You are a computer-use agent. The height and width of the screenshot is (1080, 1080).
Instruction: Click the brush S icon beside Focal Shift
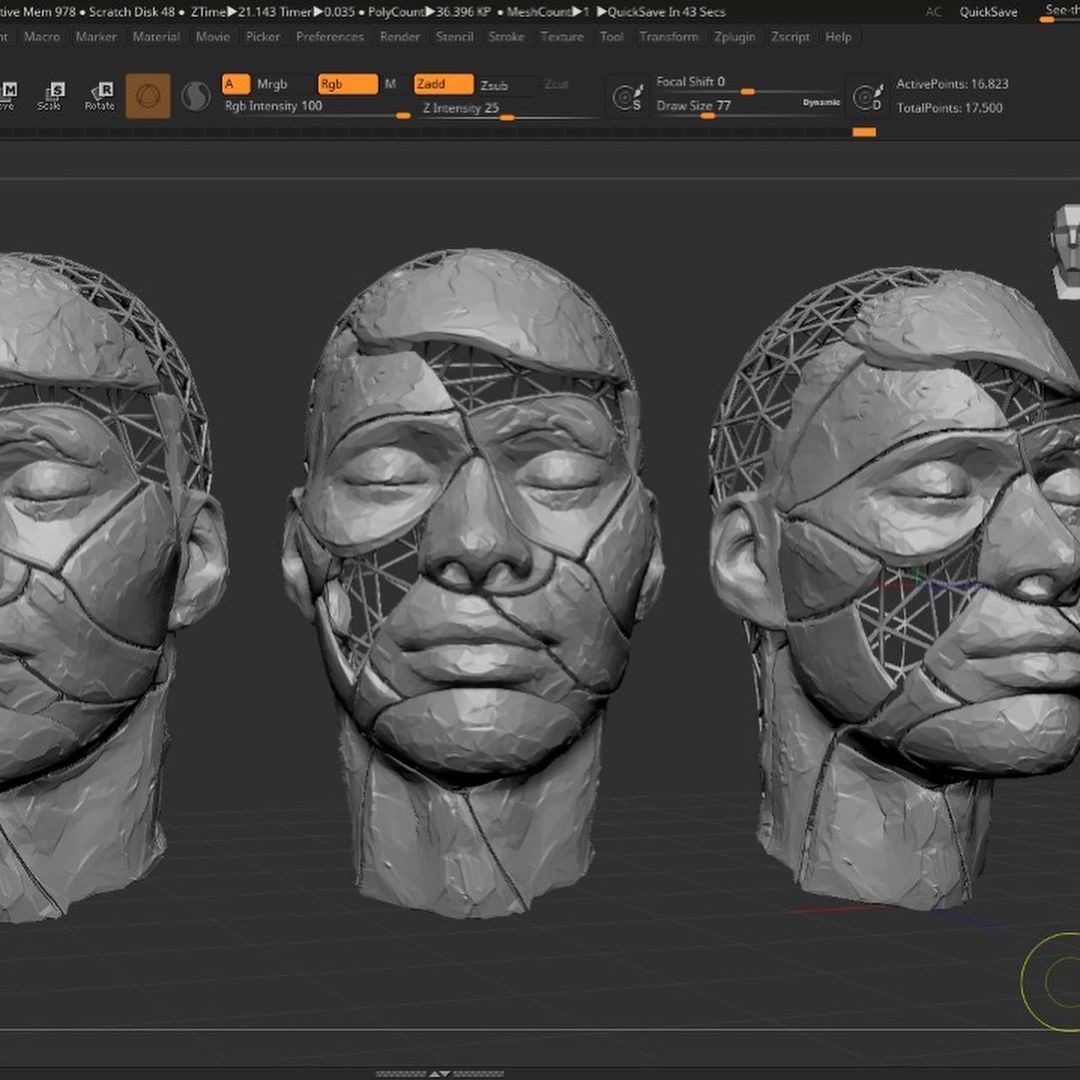627,97
